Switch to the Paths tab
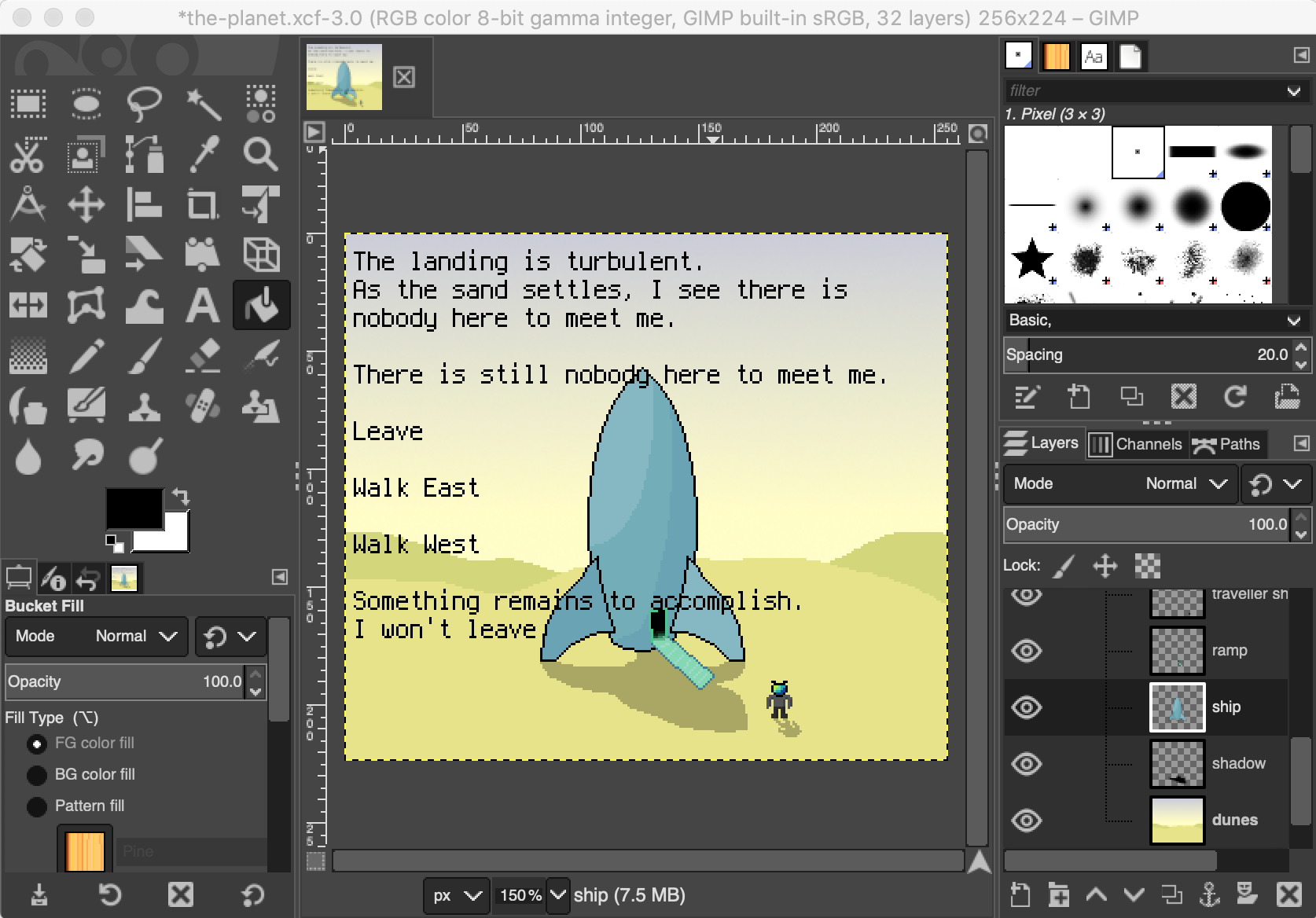The image size is (1316, 918). coord(1226,444)
